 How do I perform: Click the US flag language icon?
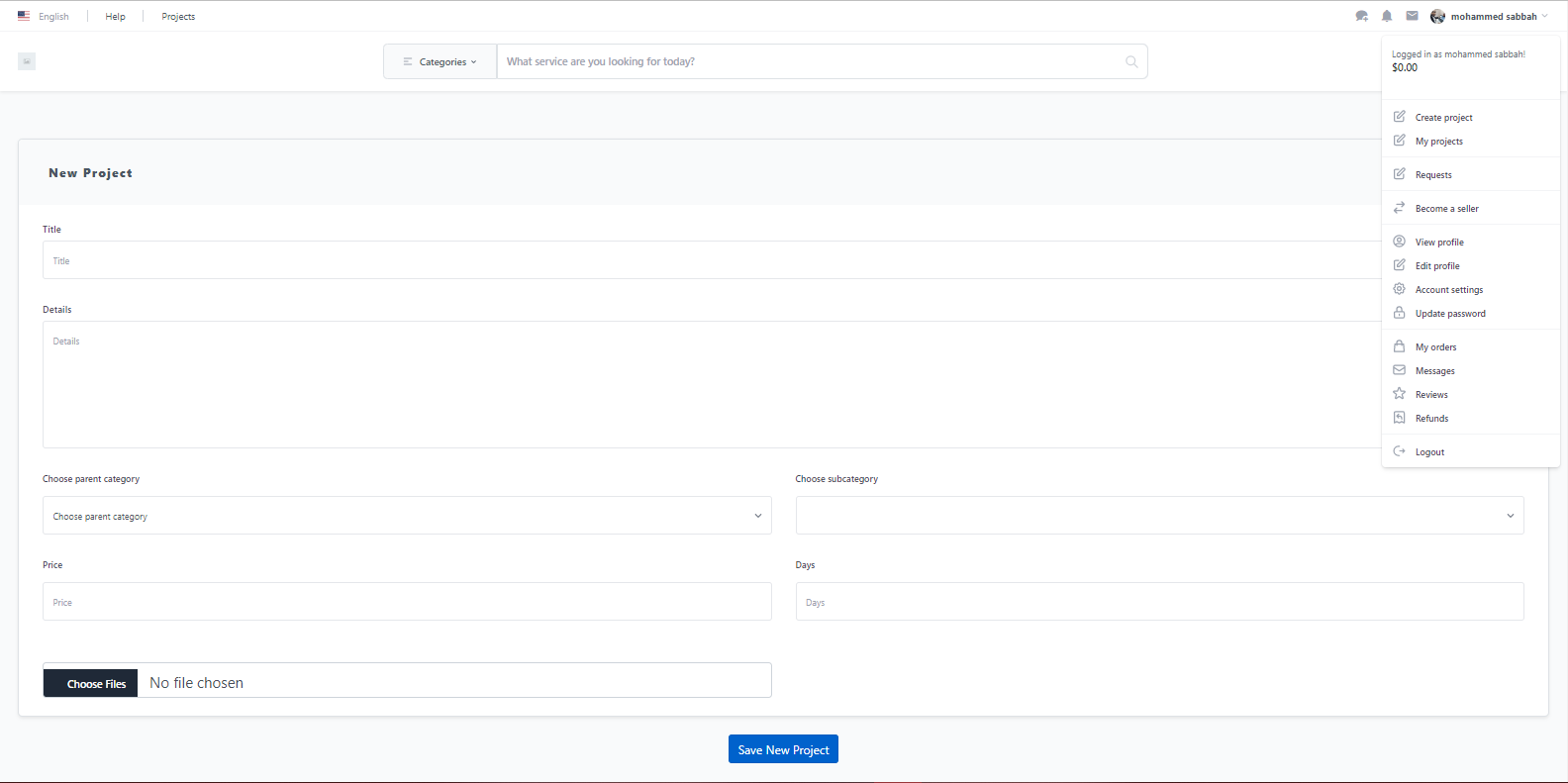point(24,16)
